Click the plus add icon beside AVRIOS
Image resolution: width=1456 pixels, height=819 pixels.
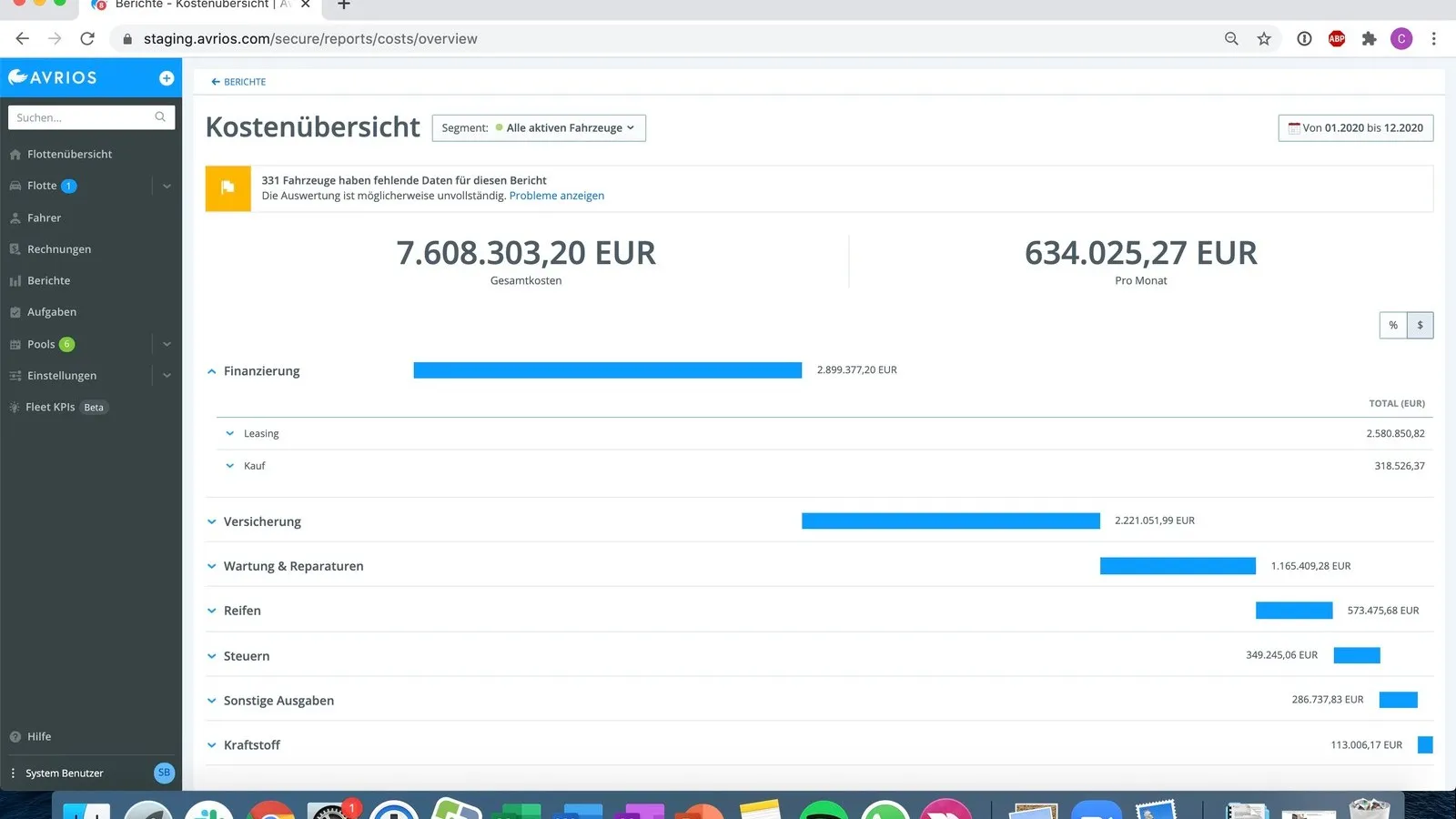(167, 78)
